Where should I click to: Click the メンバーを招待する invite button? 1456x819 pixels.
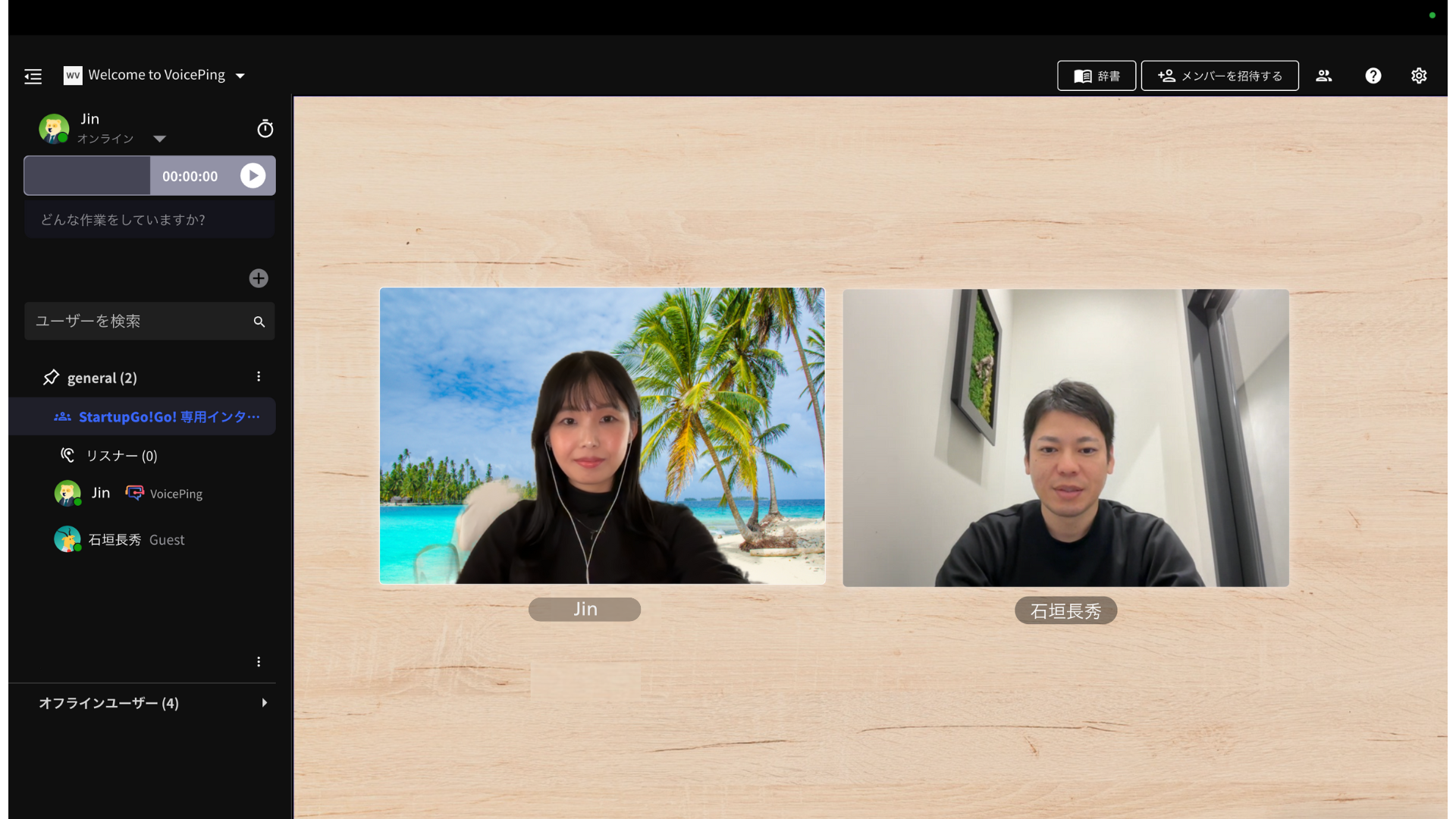pos(1219,75)
